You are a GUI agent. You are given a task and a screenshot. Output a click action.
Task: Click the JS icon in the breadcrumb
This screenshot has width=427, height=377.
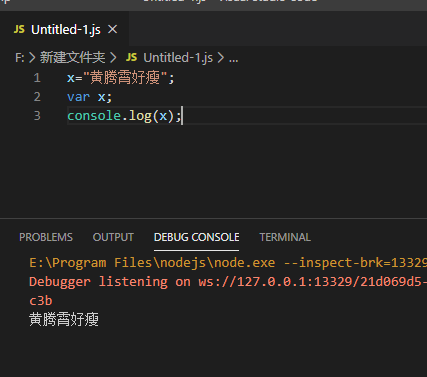pos(131,58)
